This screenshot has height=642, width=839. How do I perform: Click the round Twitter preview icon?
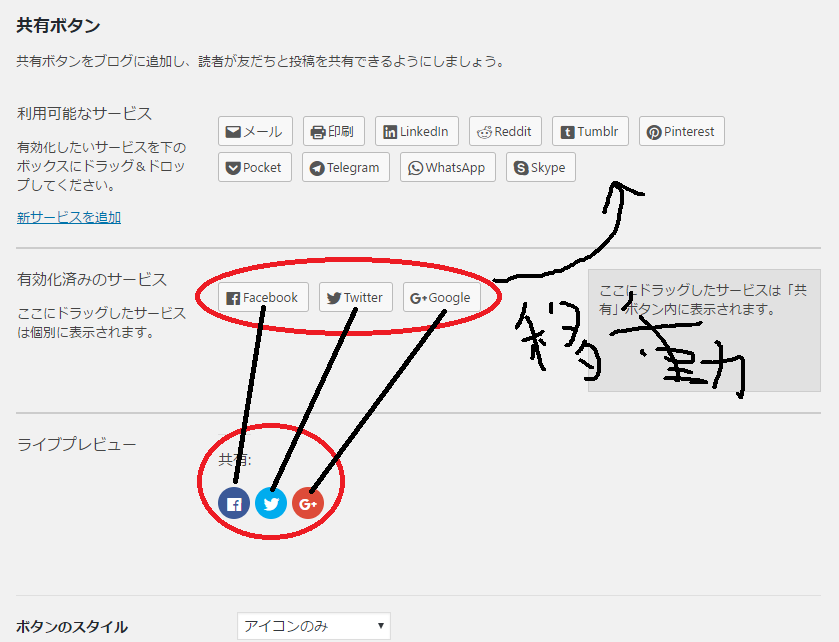pos(271,503)
